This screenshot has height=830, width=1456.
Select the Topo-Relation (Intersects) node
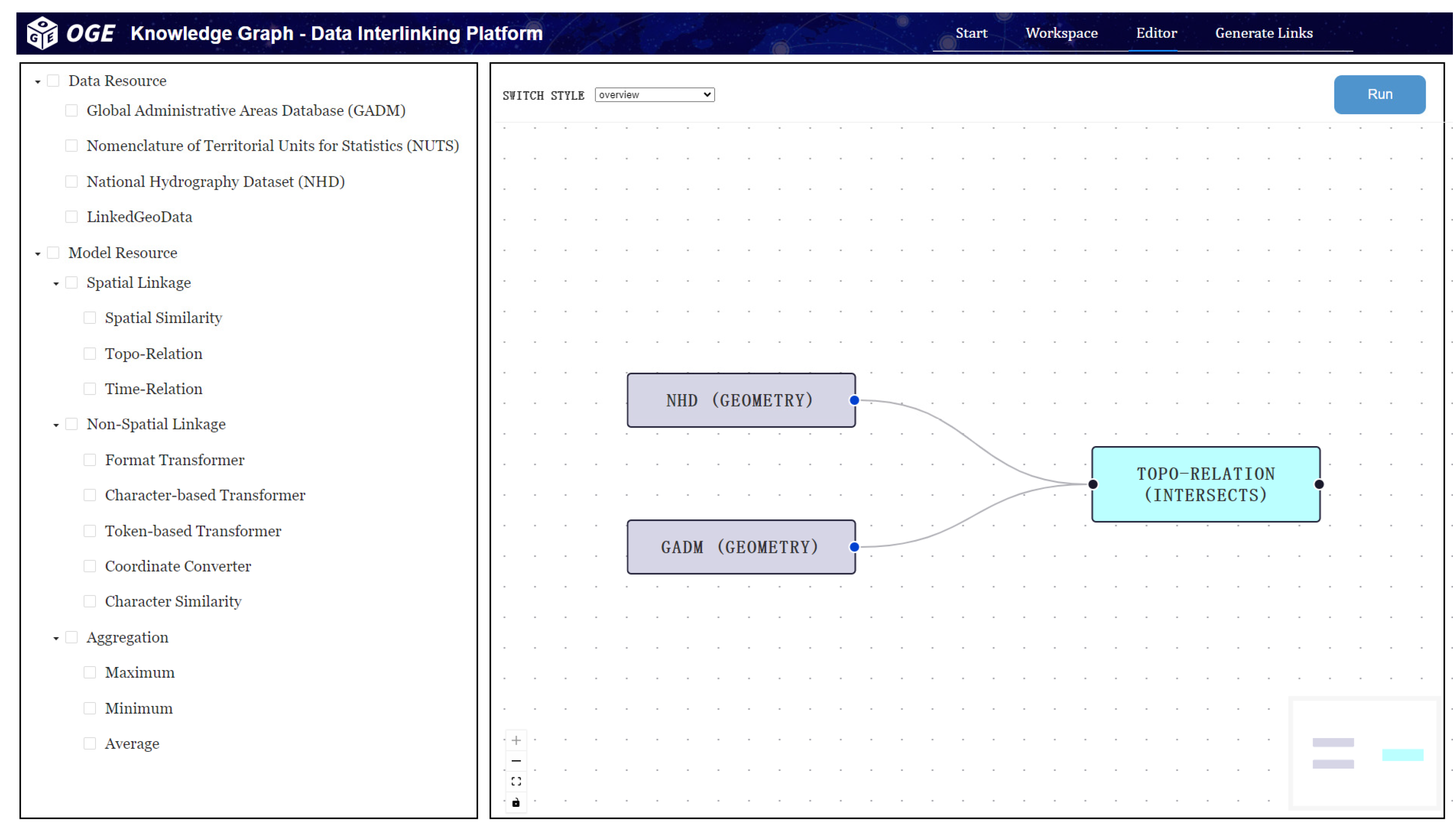point(1205,485)
